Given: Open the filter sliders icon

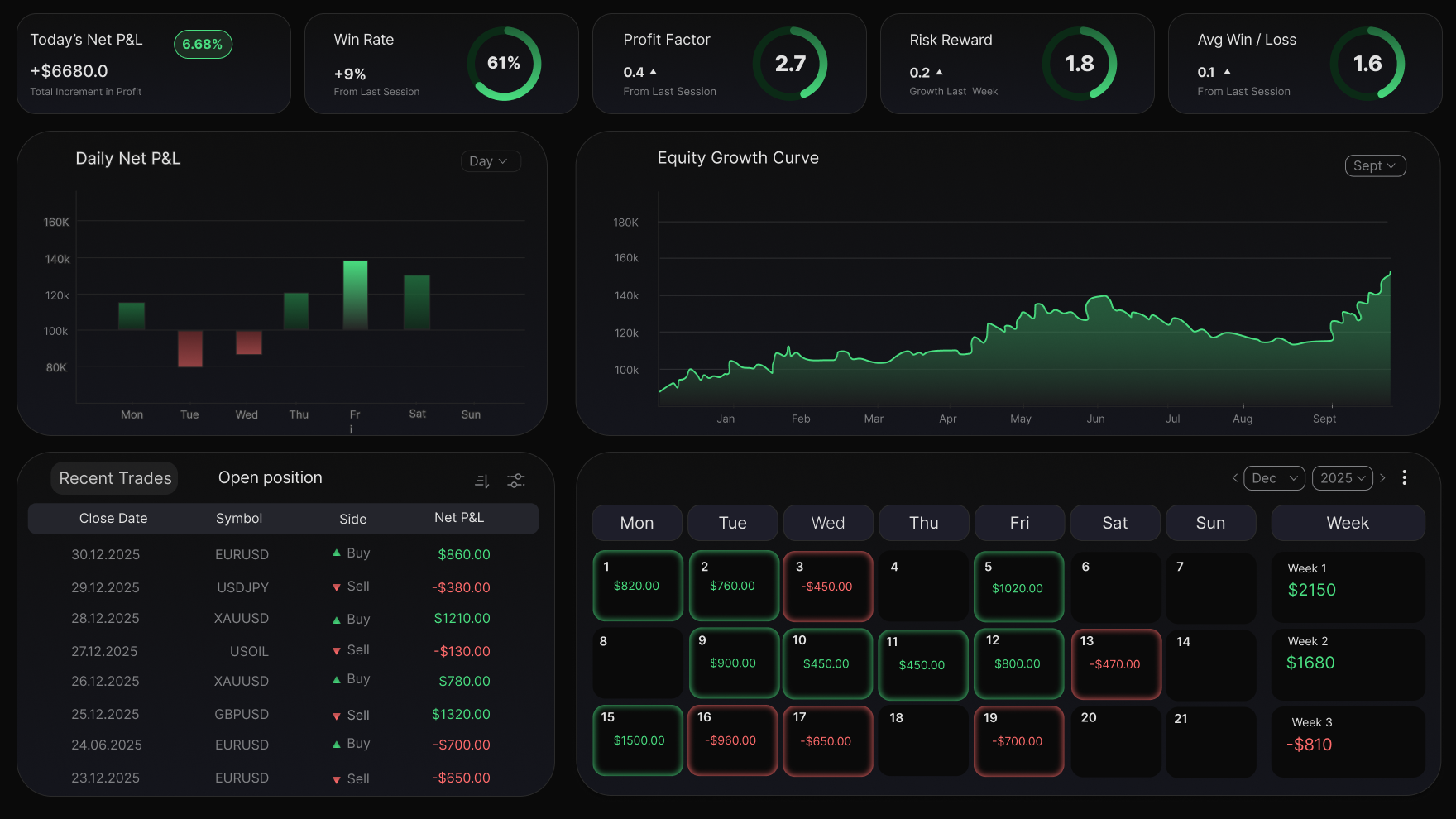Looking at the screenshot, I should point(516,481).
